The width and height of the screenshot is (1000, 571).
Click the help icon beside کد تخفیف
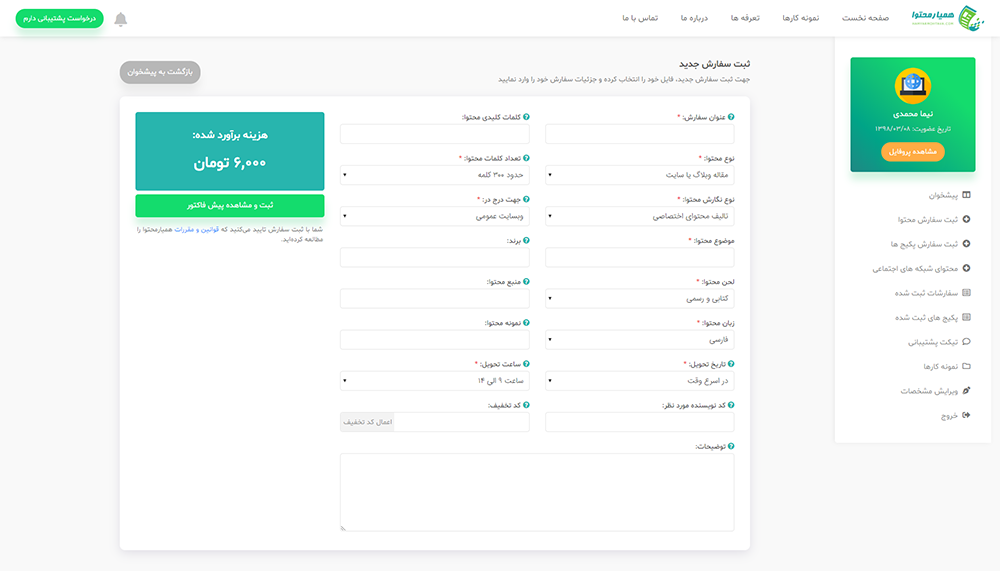[x=526, y=405]
